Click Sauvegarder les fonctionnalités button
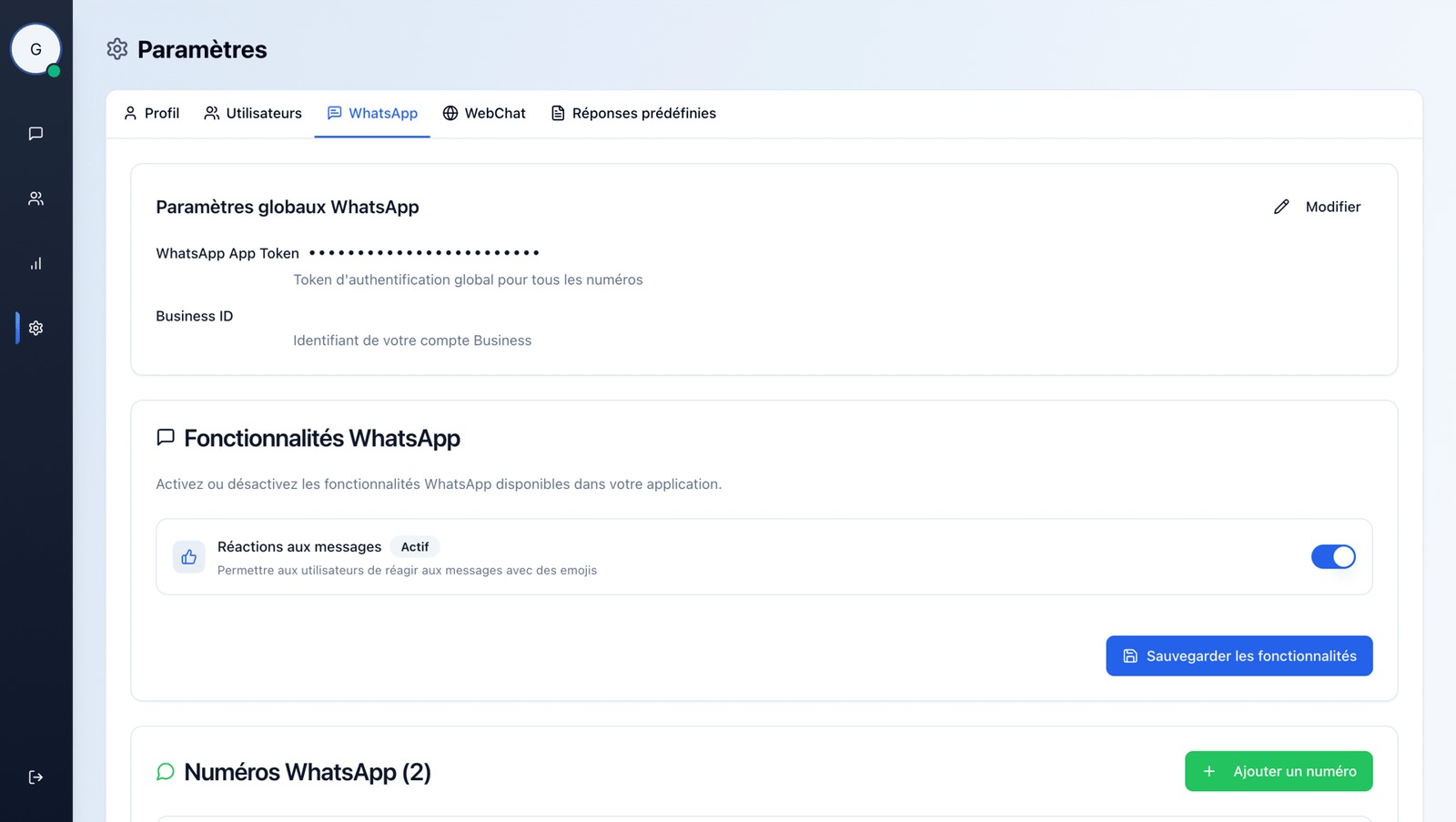The width and height of the screenshot is (1456, 822). [1239, 655]
